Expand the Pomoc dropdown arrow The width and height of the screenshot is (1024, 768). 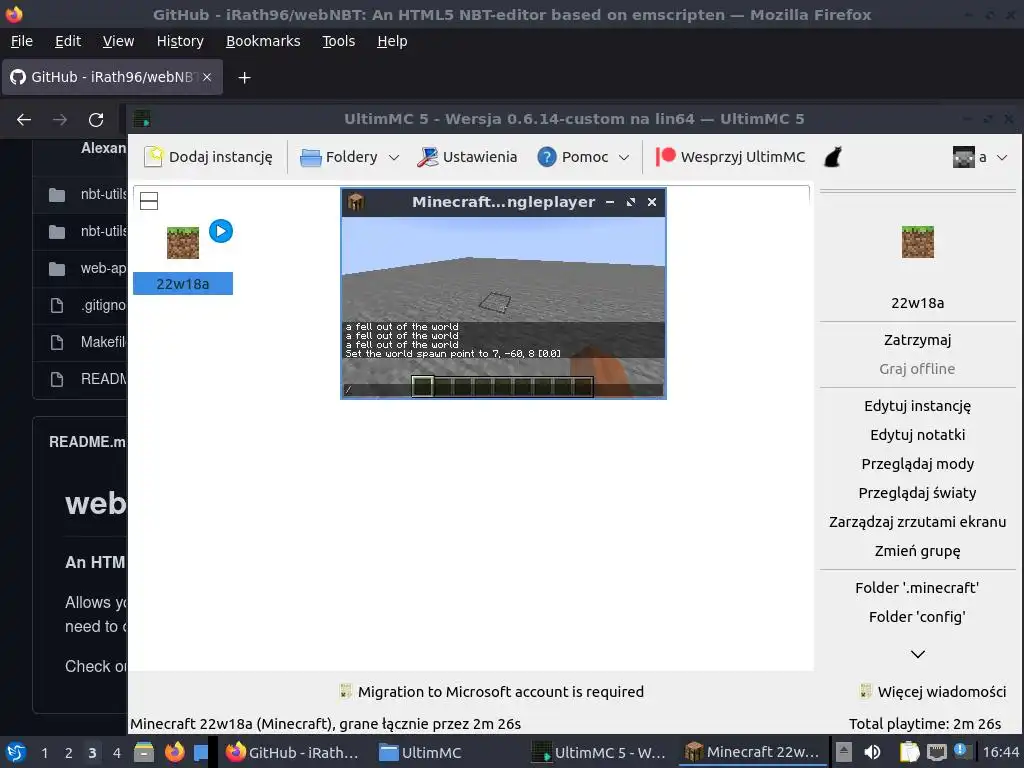624,157
